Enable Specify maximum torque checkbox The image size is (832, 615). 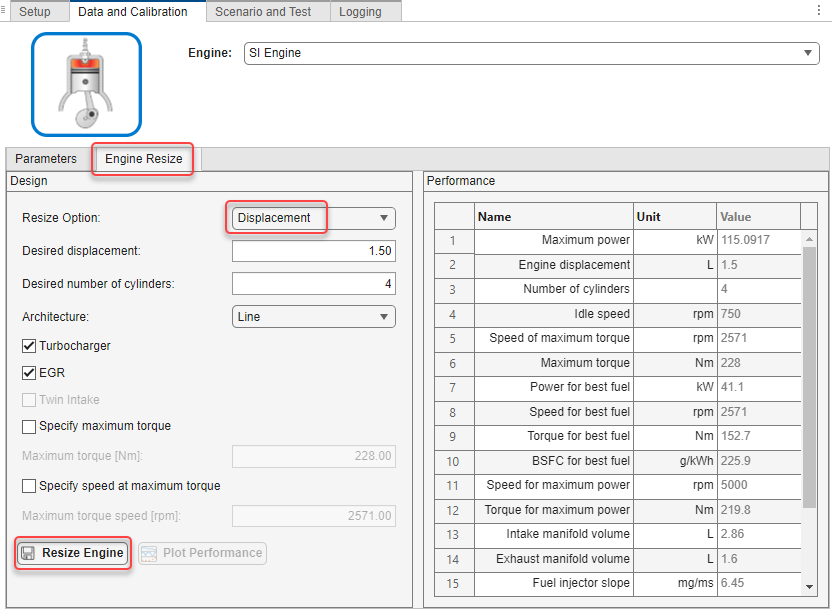point(29,426)
